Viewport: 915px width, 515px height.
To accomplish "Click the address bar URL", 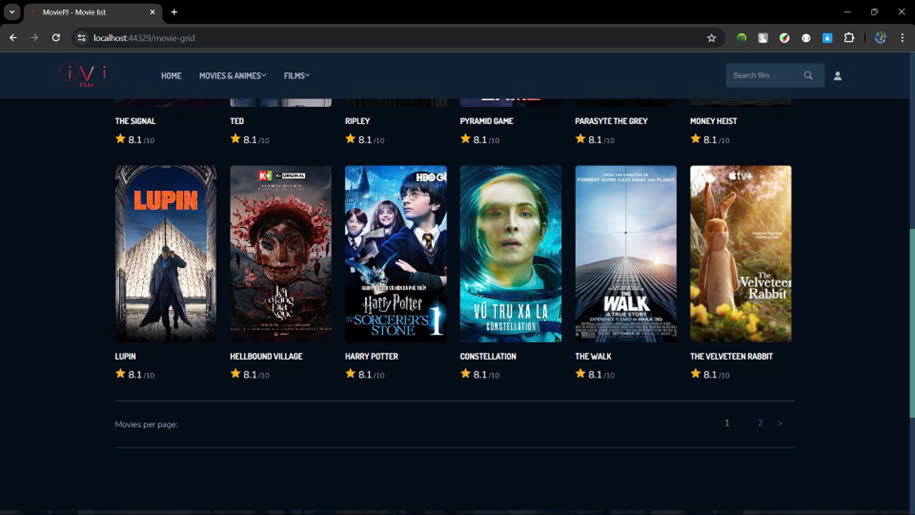I will point(144,38).
